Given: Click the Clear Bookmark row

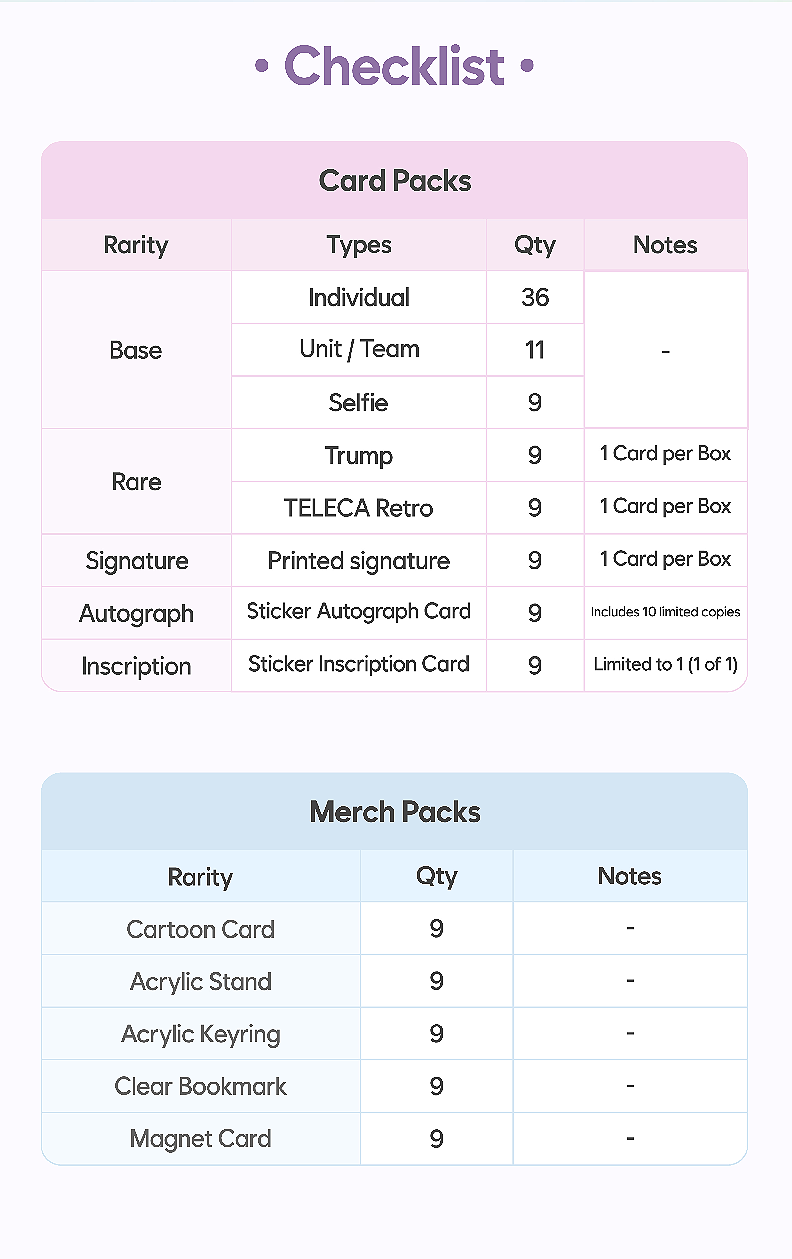Looking at the screenshot, I should pos(395,1086).
